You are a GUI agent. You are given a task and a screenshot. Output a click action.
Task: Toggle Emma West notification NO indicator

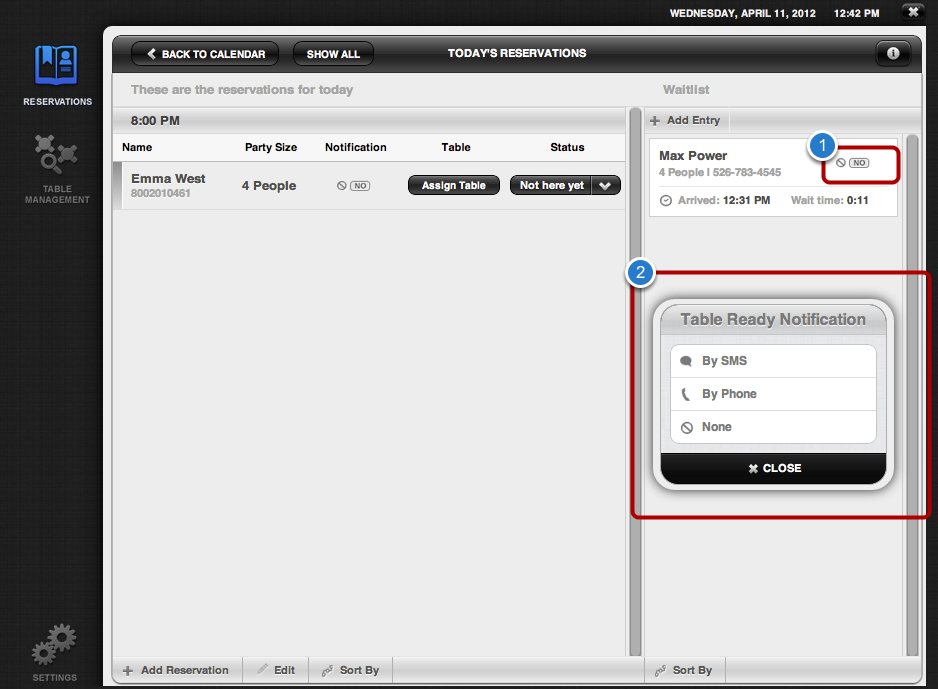click(354, 186)
